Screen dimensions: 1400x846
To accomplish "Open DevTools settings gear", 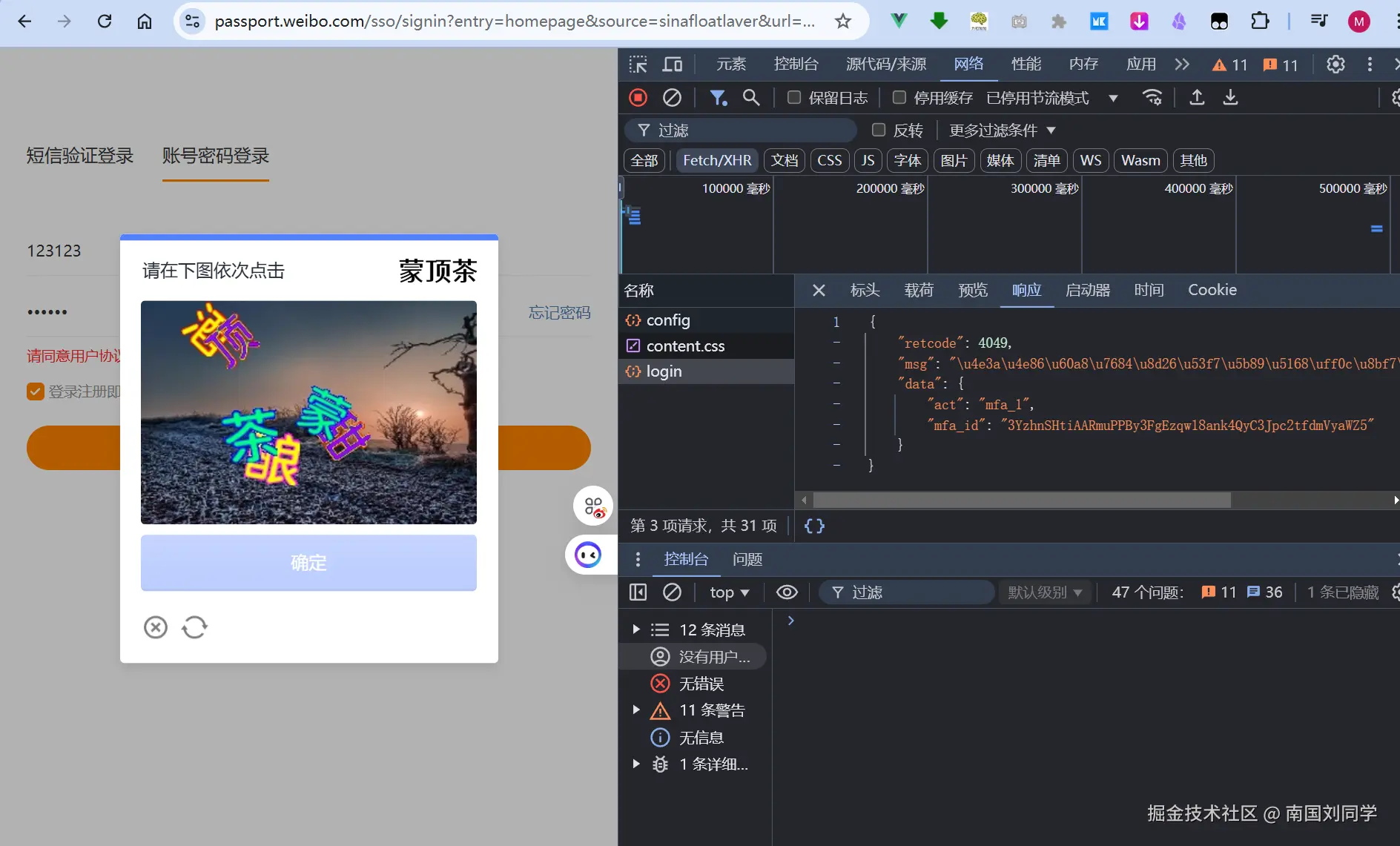I will point(1335,65).
